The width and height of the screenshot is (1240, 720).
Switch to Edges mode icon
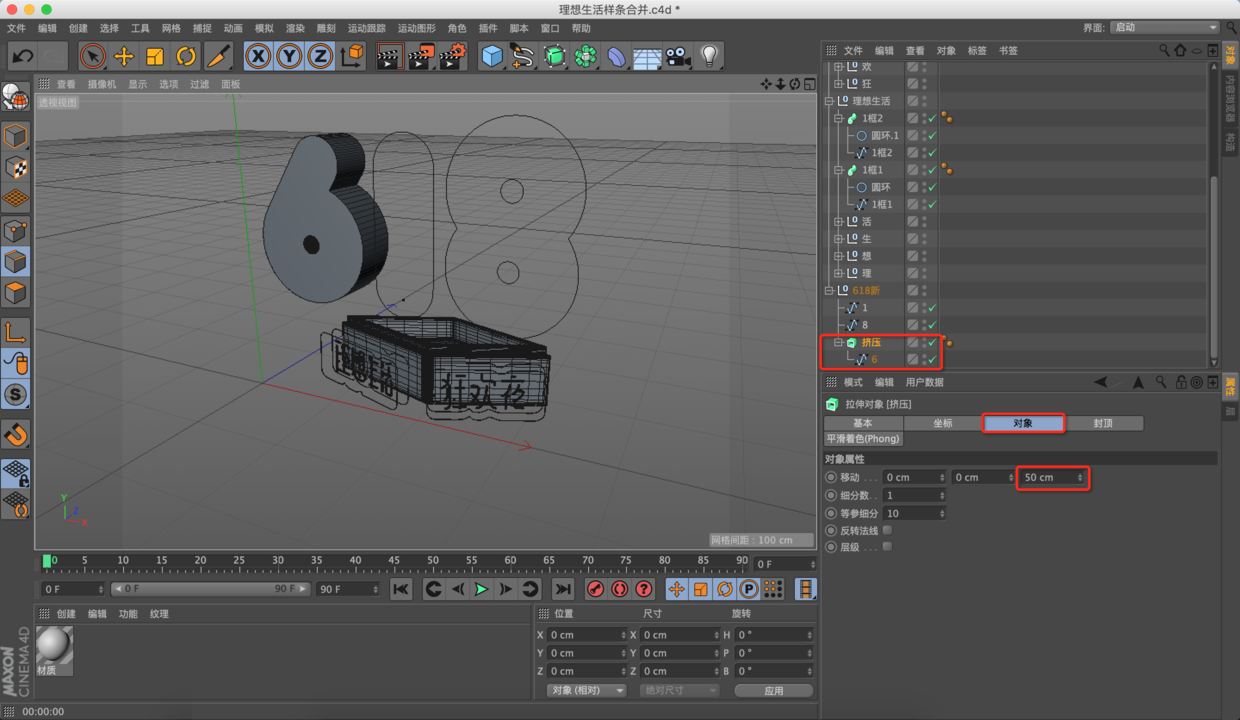tap(15, 262)
